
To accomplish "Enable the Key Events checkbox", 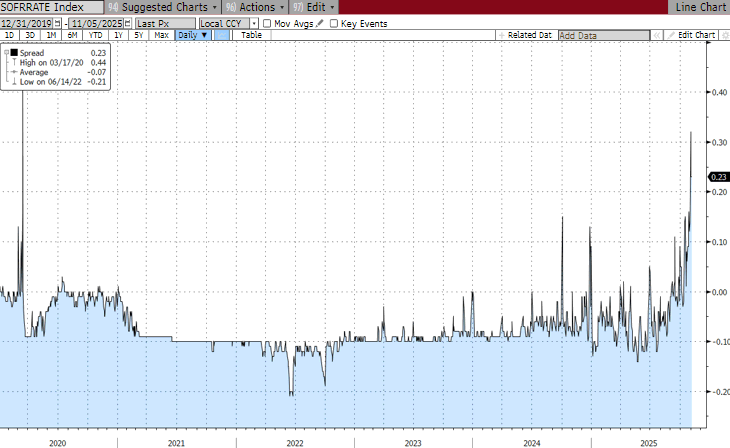I will pyautogui.click(x=335, y=22).
